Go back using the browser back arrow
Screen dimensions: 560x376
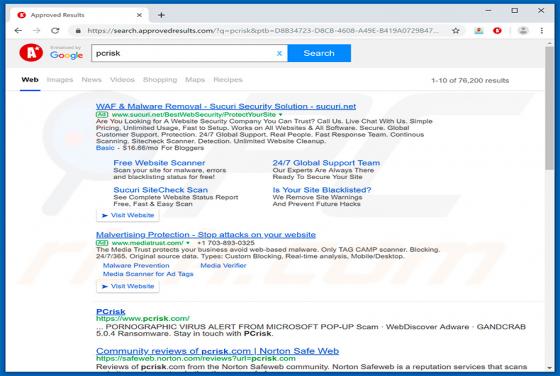coord(18,31)
